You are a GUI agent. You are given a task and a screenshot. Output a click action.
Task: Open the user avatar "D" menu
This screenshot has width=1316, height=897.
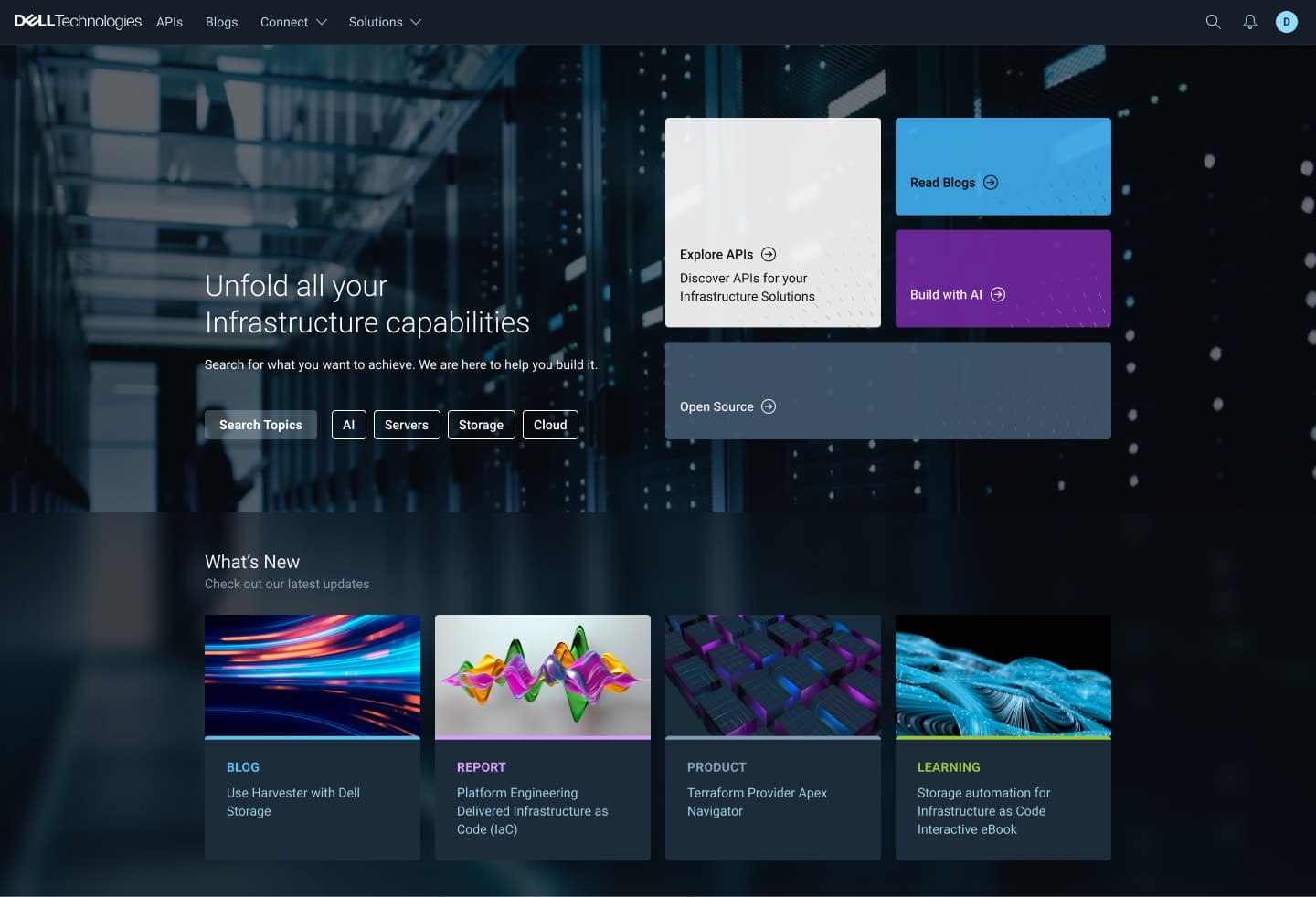[1287, 22]
